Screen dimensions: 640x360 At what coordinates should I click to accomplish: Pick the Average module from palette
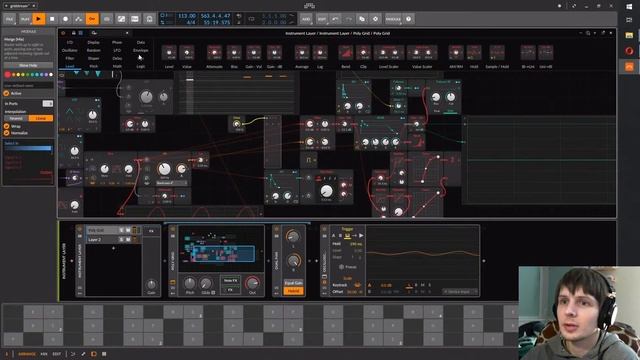pos(302,56)
